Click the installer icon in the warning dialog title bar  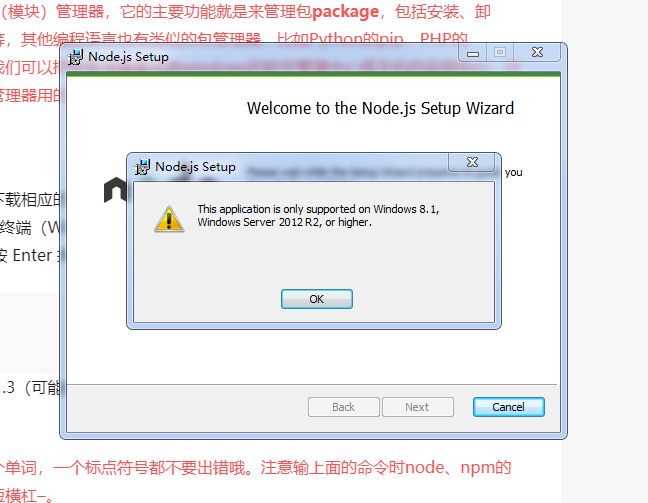pyautogui.click(x=142, y=167)
